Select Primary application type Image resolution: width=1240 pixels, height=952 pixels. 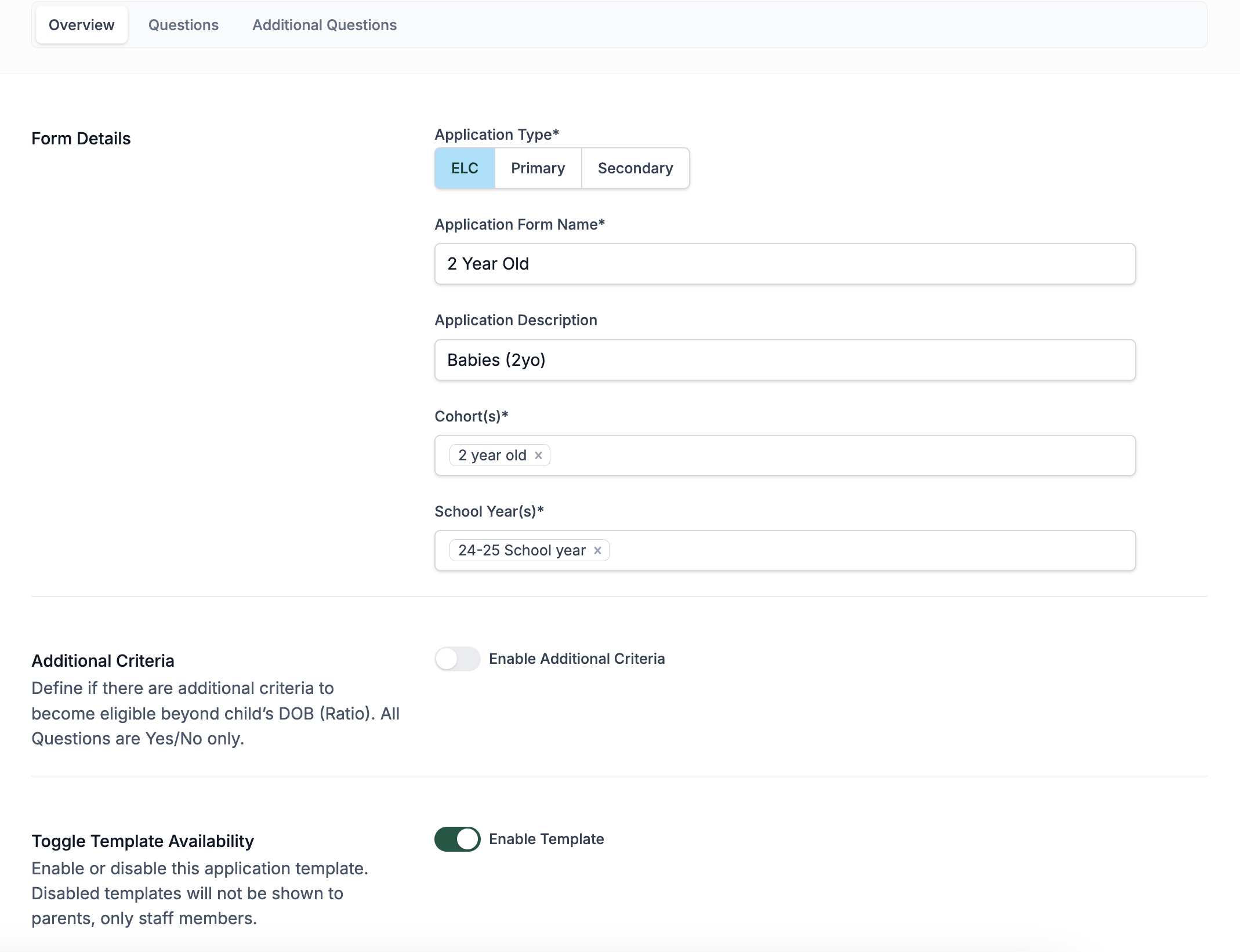point(538,168)
